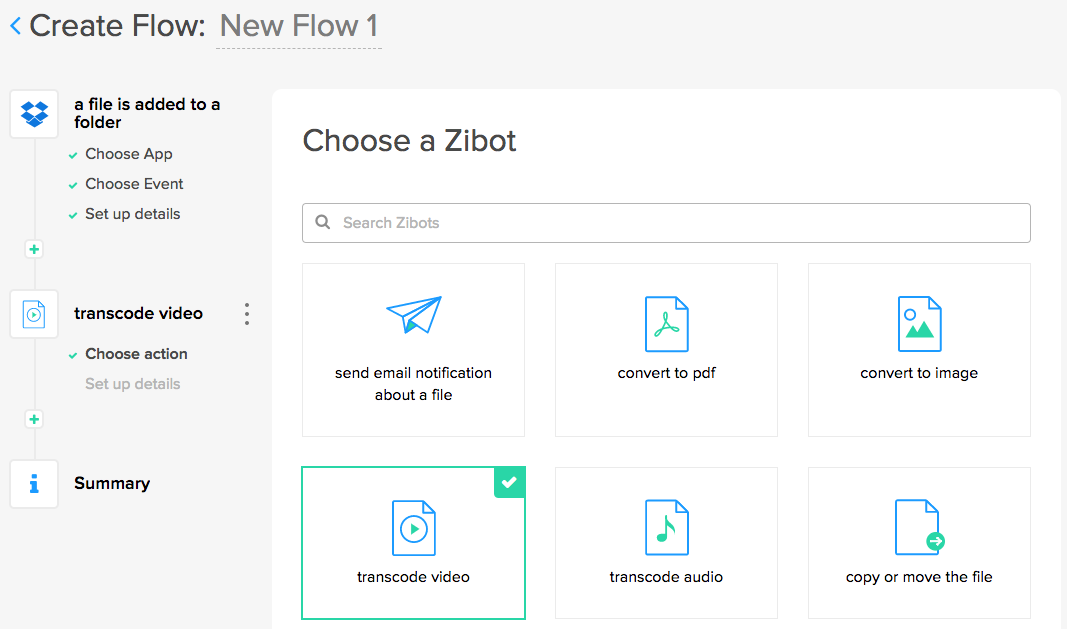
Task: Go to the Choose App step
Action: click(128, 154)
